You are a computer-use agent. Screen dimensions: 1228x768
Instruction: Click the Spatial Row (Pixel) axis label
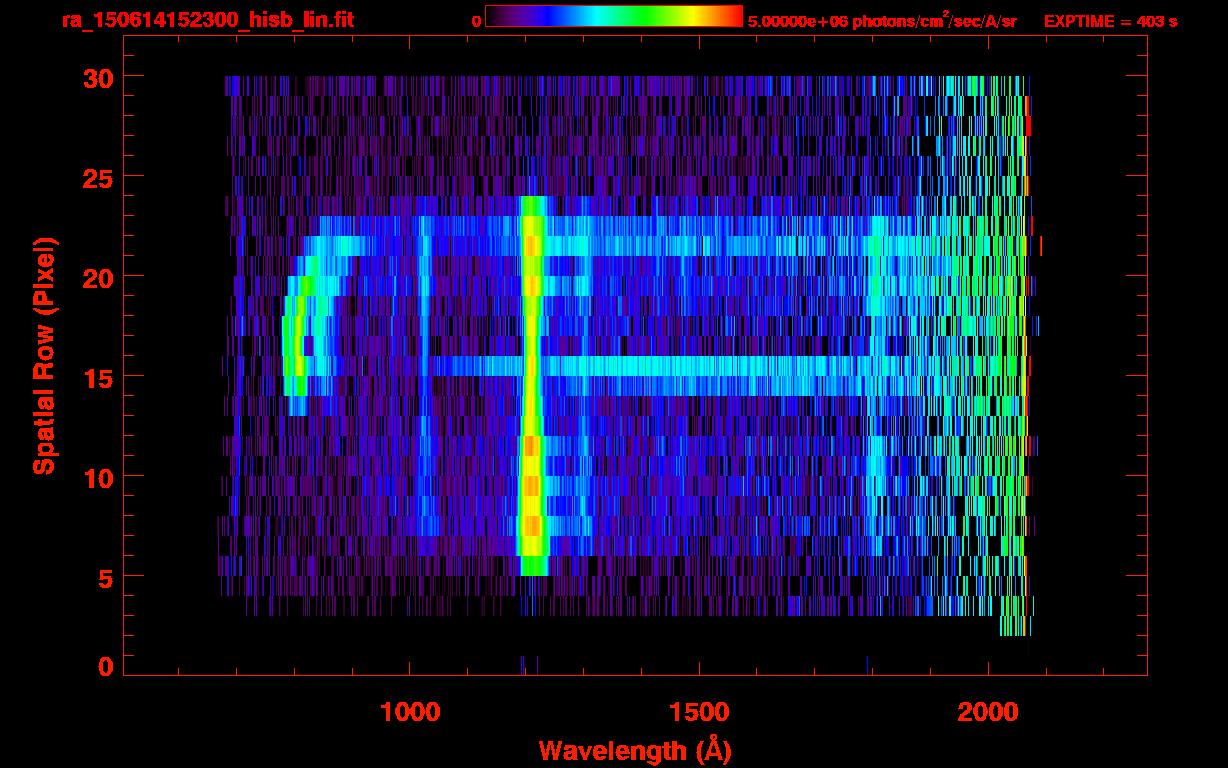(x=43, y=355)
